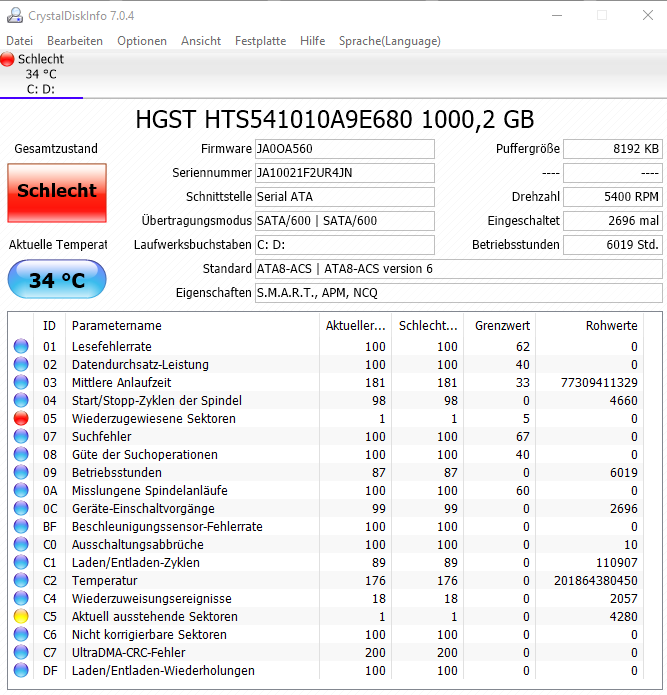Select the UltraDMA-CRC-Fehler row name
The height and width of the screenshot is (695, 667).
tap(129, 652)
